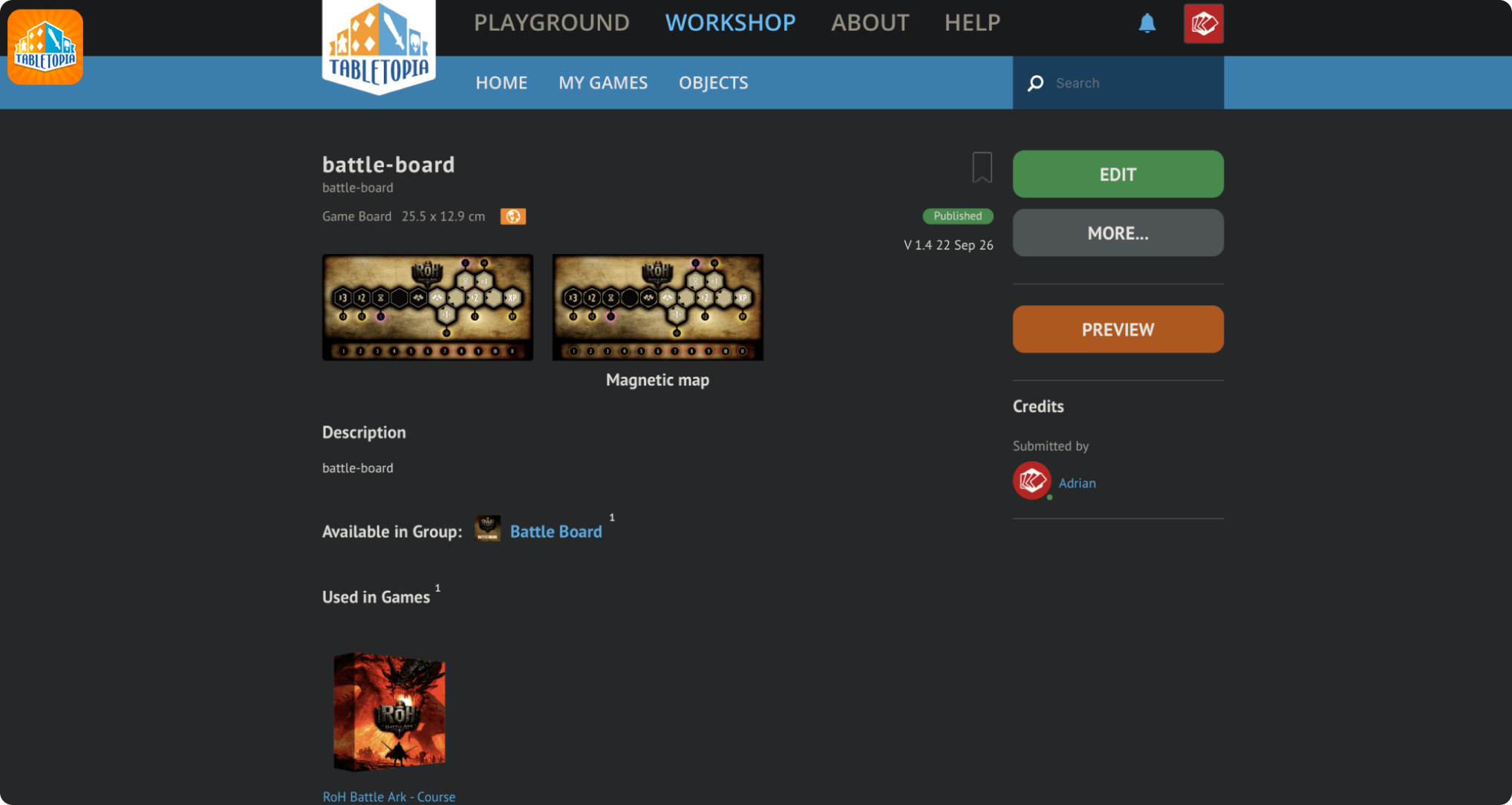Click the orange Preview button
The width and height of the screenshot is (1512, 805).
click(1118, 329)
